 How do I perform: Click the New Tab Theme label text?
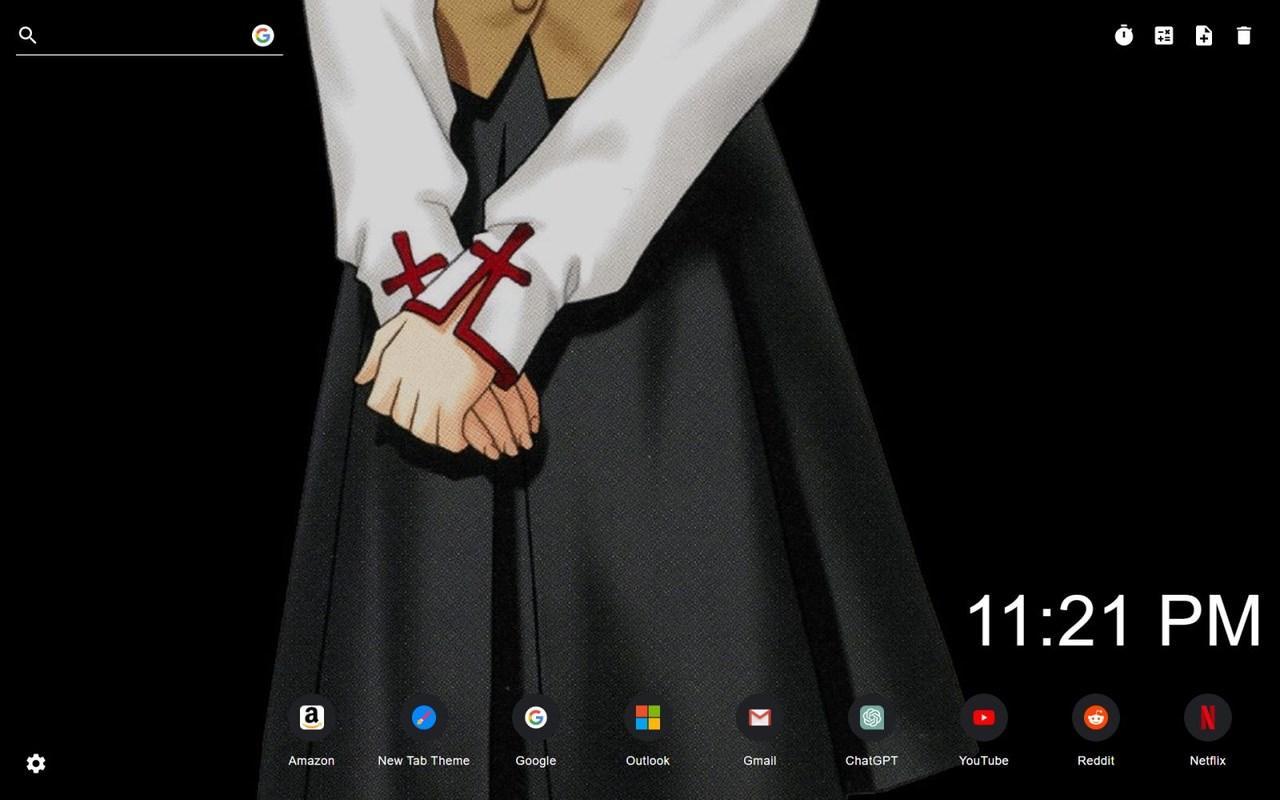pyautogui.click(x=424, y=761)
